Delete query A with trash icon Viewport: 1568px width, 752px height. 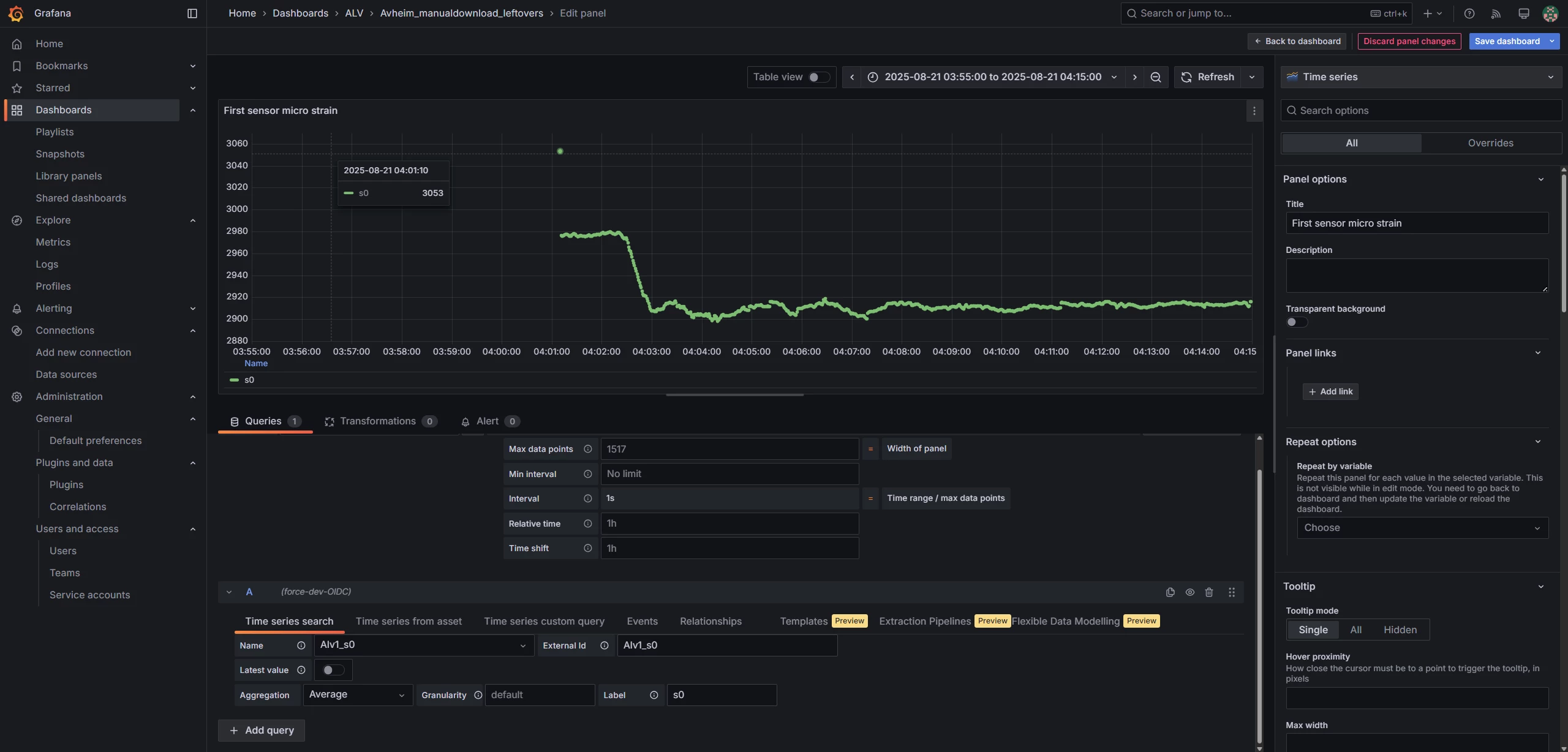click(x=1208, y=592)
